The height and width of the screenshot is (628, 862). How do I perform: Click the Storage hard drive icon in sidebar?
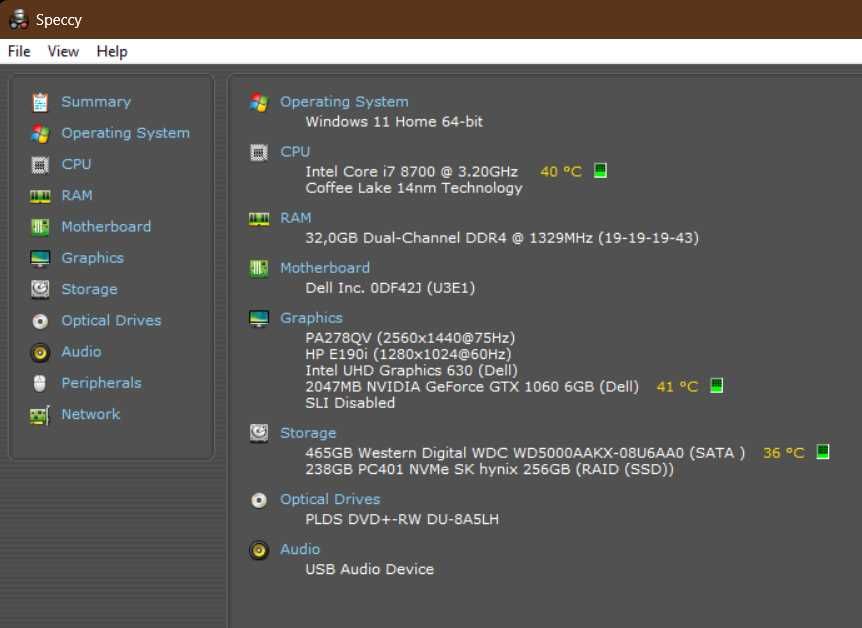pyautogui.click(x=40, y=289)
